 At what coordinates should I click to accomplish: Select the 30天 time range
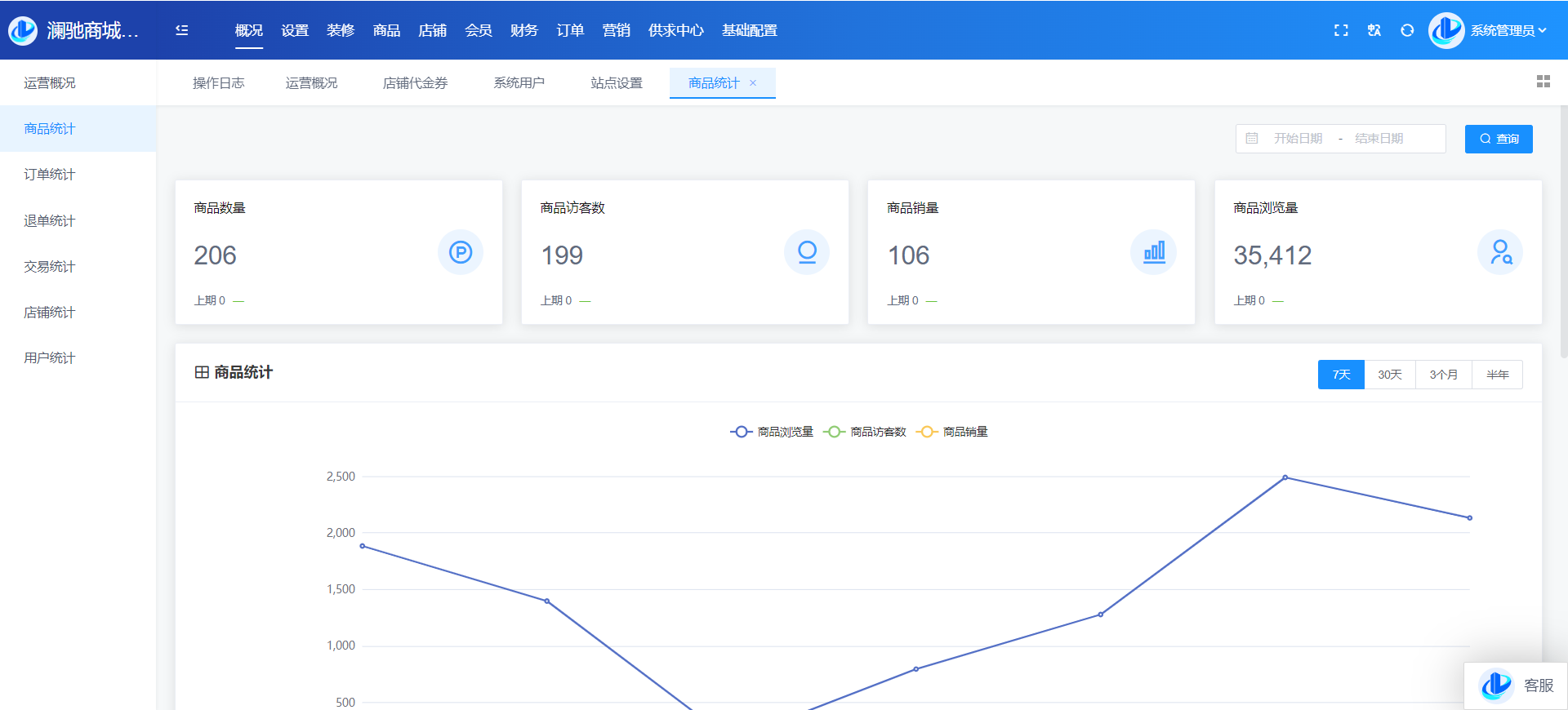pyautogui.click(x=1389, y=375)
